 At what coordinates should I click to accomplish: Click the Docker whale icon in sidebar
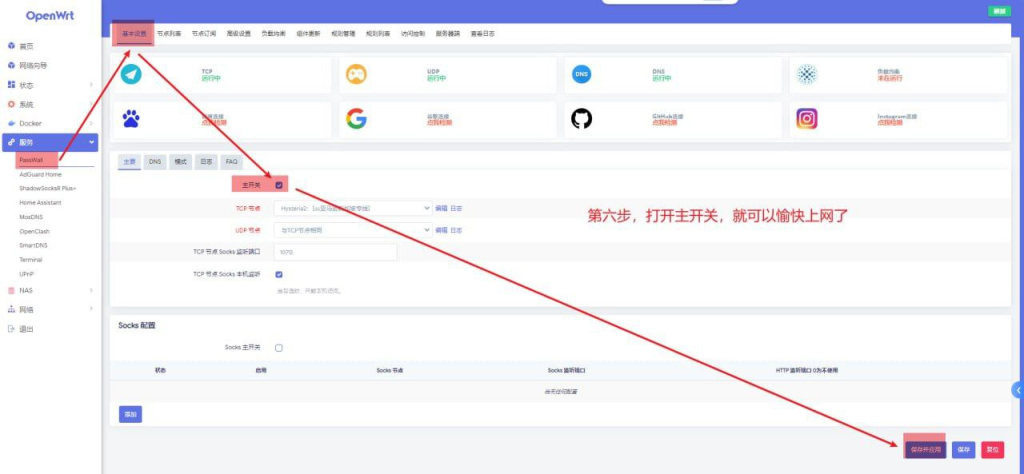coord(11,123)
